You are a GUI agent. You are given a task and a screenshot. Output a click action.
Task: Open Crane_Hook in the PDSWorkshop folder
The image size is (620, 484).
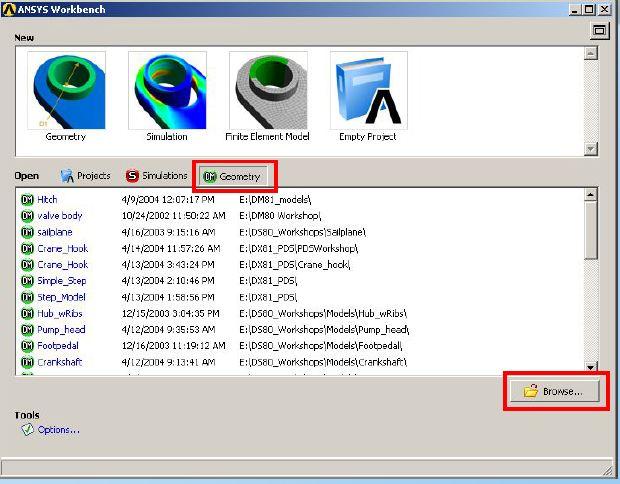coord(63,249)
